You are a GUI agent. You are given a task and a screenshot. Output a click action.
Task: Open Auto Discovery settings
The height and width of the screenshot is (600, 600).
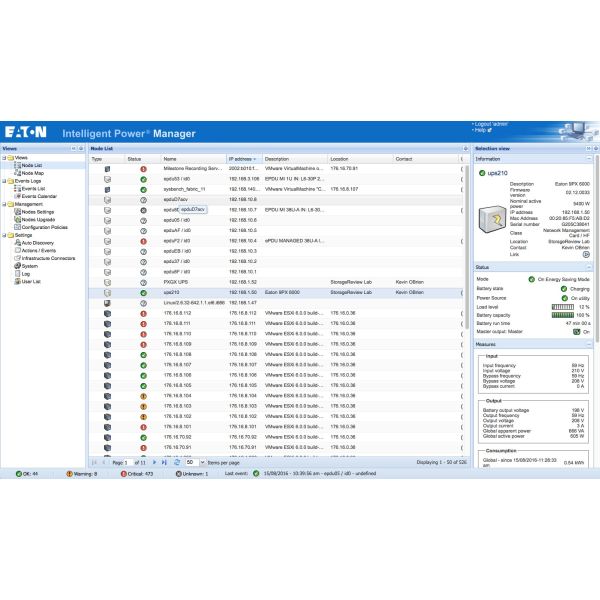click(x=38, y=243)
